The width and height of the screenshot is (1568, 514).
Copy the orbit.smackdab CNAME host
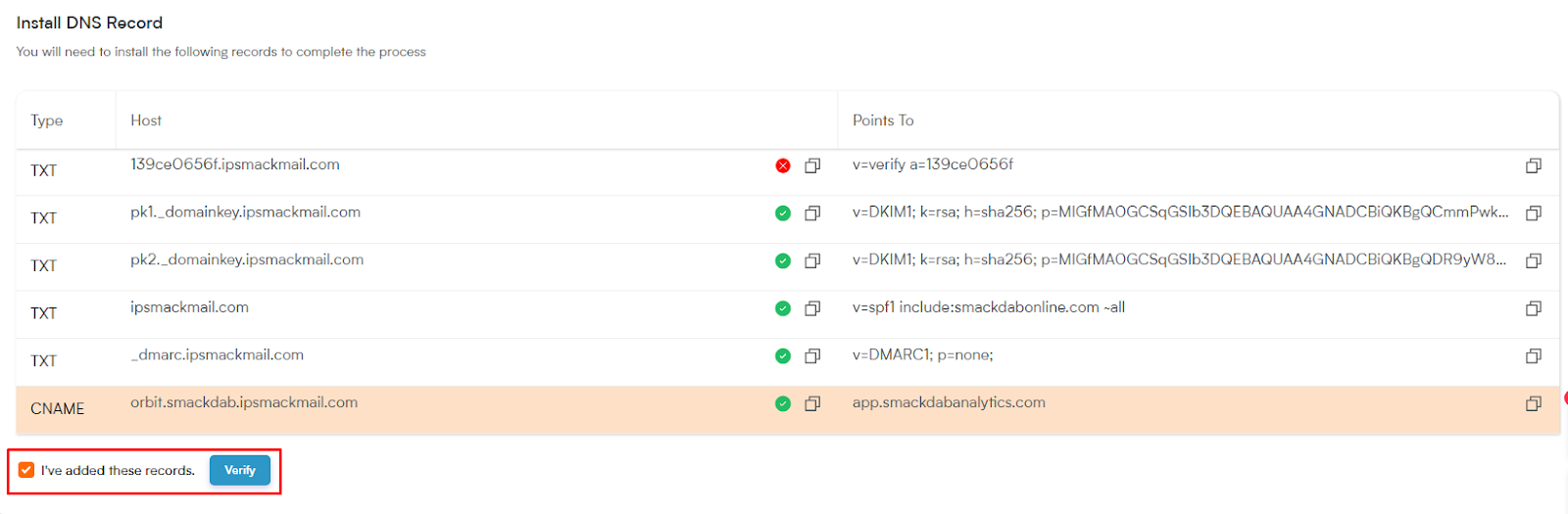click(x=812, y=403)
